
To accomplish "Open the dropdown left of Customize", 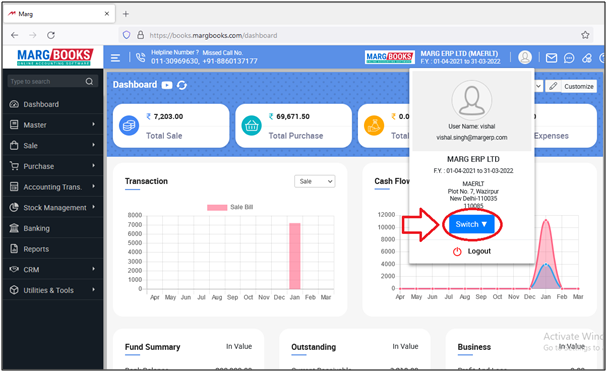I will click(x=538, y=86).
